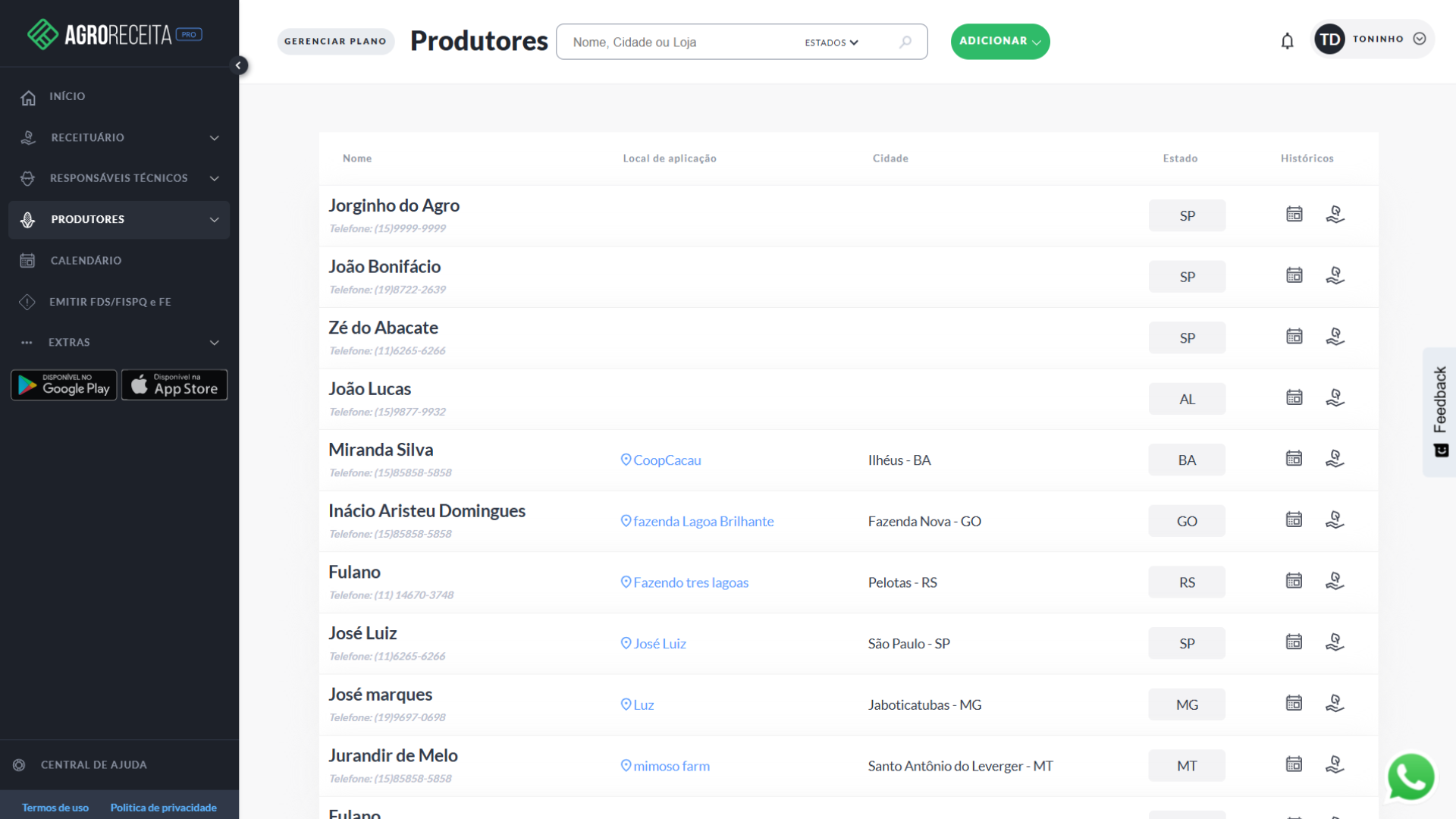Screen dimensions: 1456x819
Task: Open prescription history for João Bonifácio
Action: pos(1335,276)
